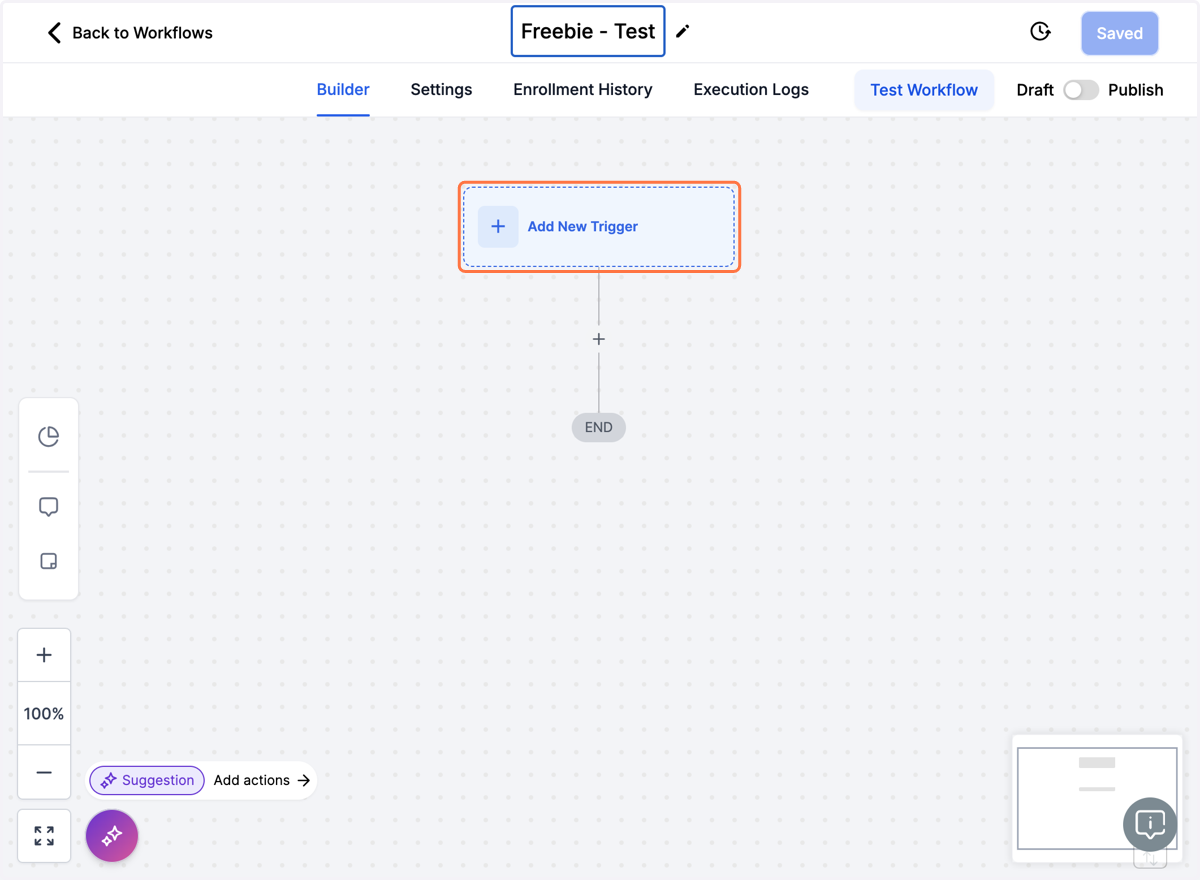Open the AI sparkle assistant button
The height and width of the screenshot is (880, 1200).
point(112,835)
